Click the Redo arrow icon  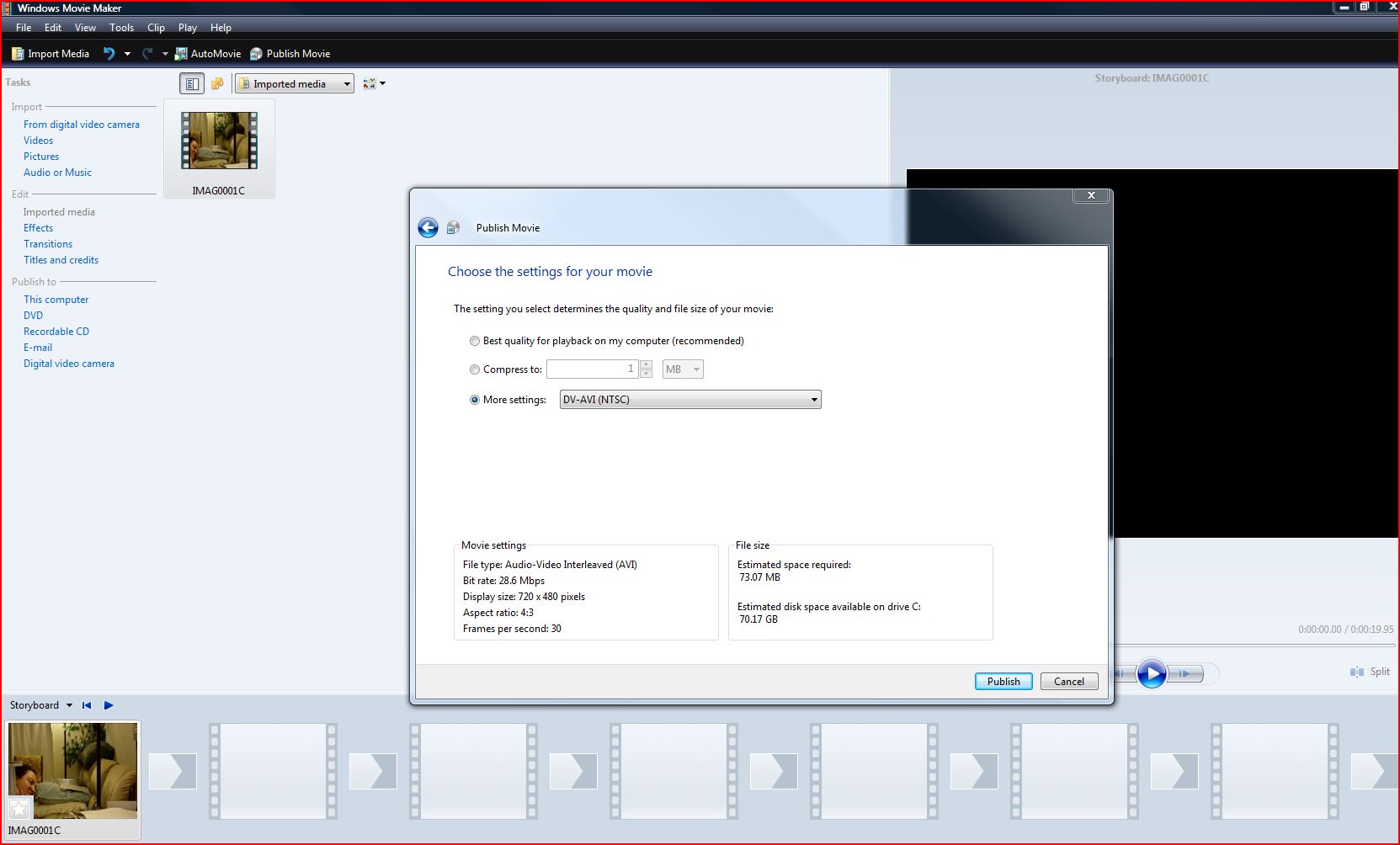pos(147,54)
